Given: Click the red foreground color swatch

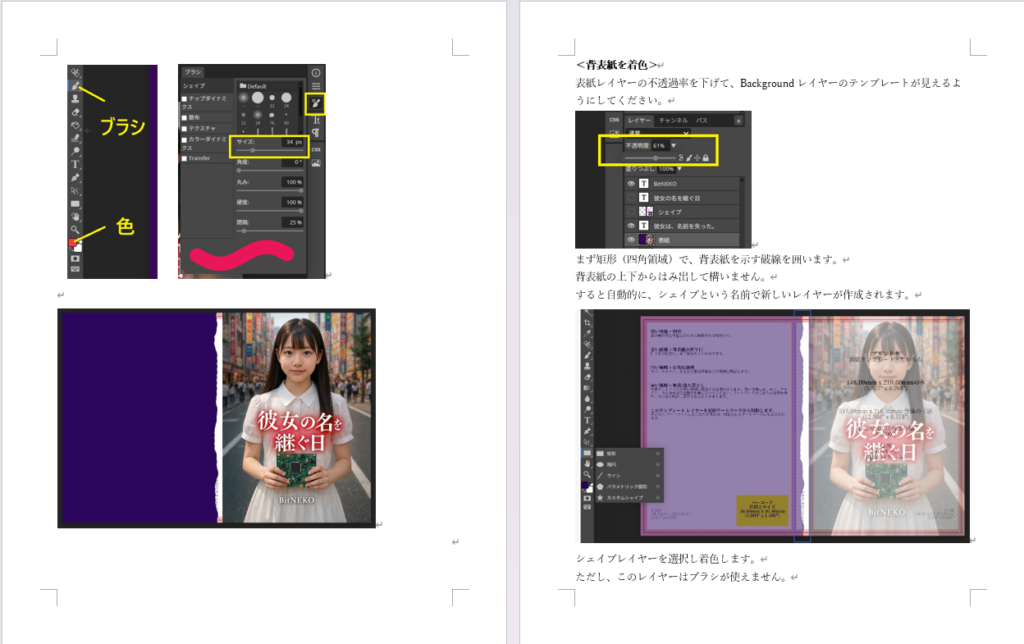Looking at the screenshot, I should pyautogui.click(x=72, y=243).
